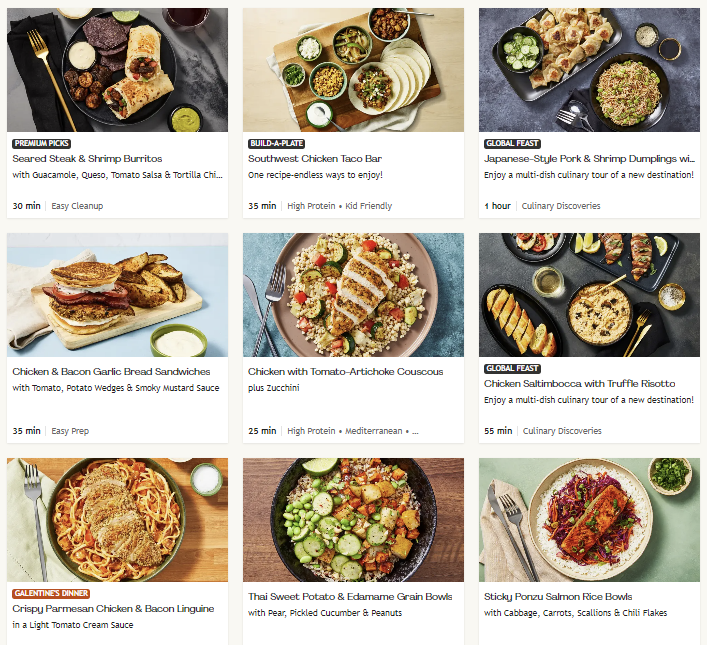Click Global Feast badge on dumplings card

[x=512, y=144]
